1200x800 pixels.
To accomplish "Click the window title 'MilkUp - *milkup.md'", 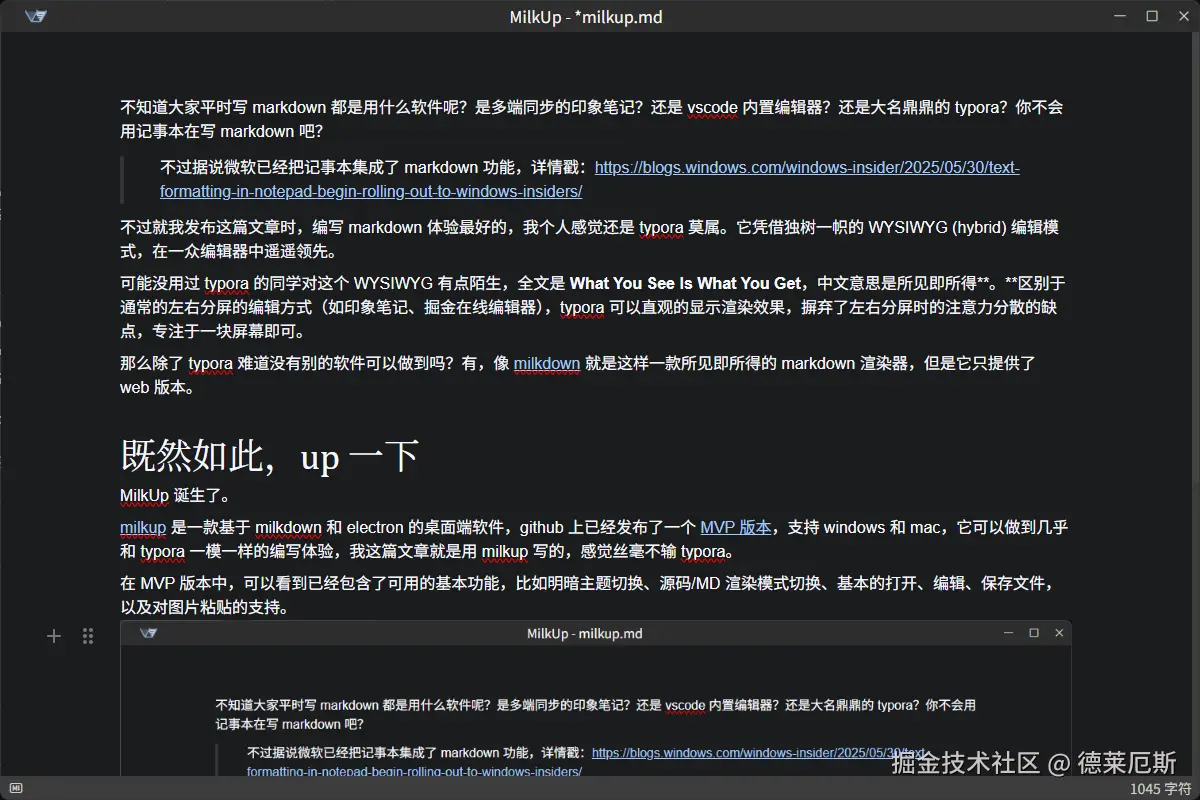I will [586, 16].
